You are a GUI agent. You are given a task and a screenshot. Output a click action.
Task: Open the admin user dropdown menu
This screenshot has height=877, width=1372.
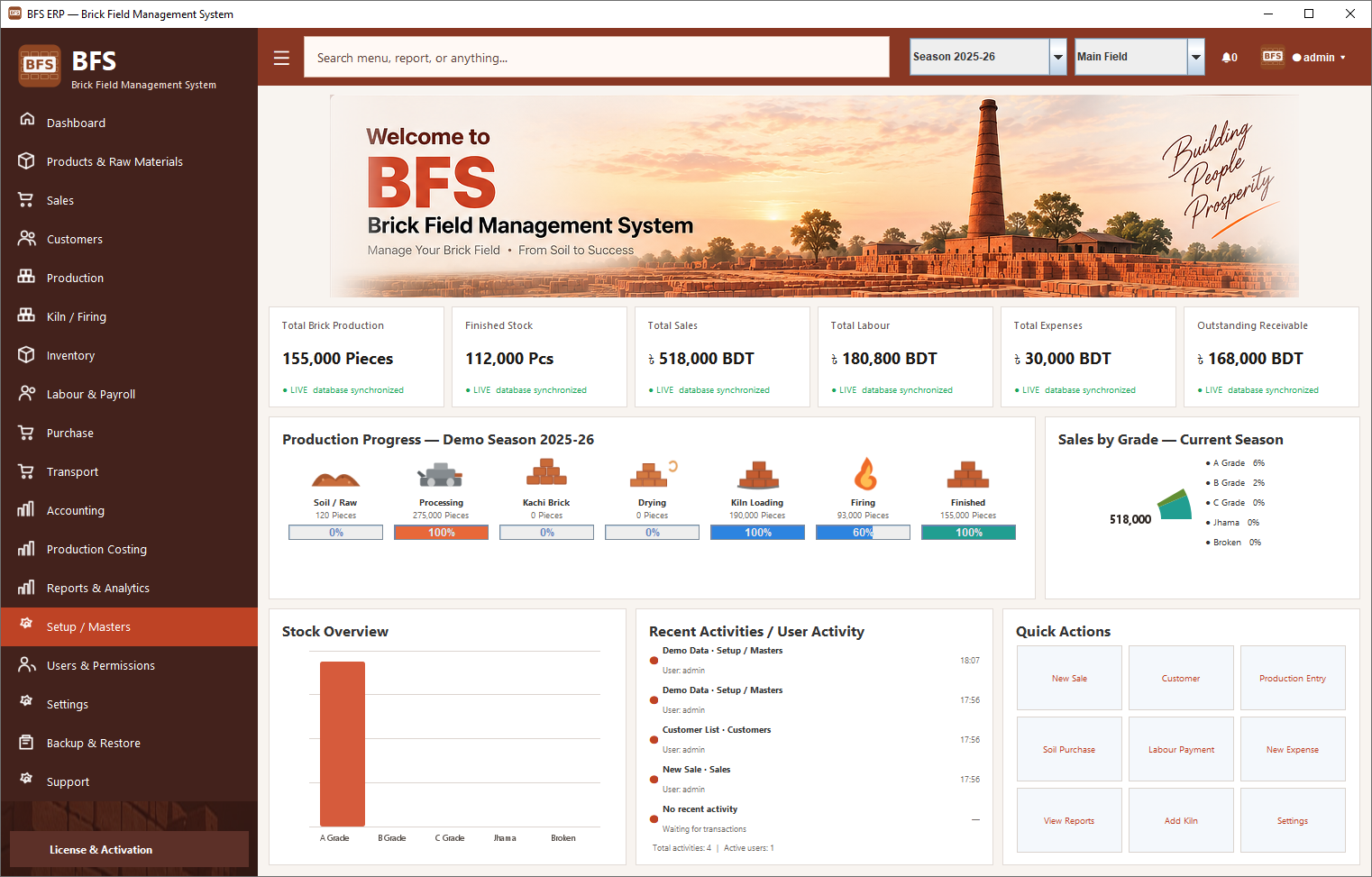click(1319, 58)
